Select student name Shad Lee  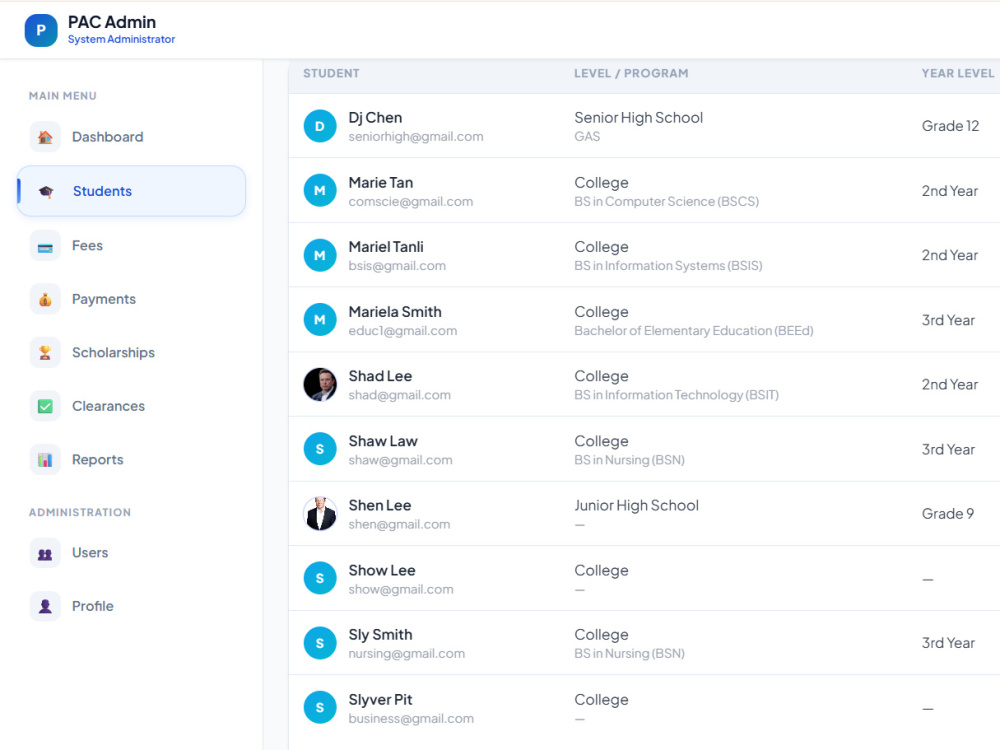pyautogui.click(x=380, y=376)
